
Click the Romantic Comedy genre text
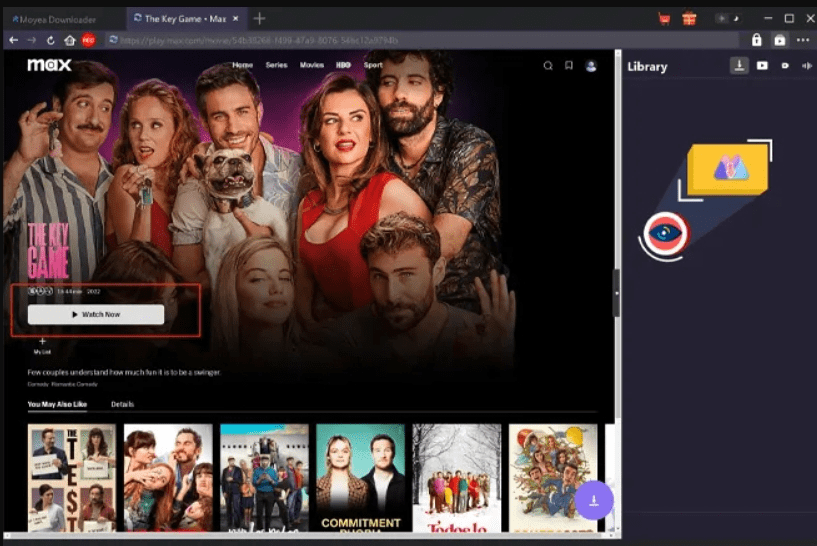[x=75, y=384]
